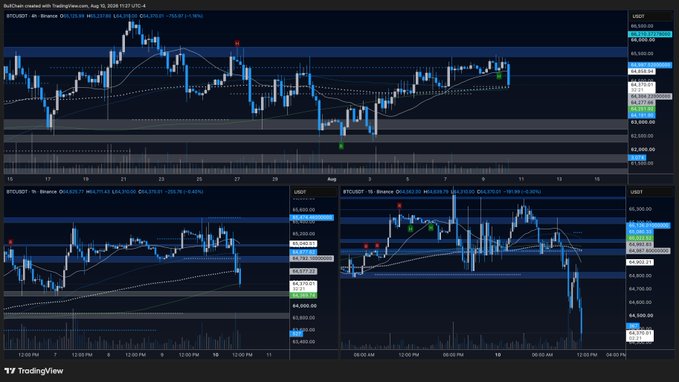This screenshot has height=382, width=679.
Task: Click the 64,370.01 last price label on 15-minute scale
Action: coord(640,335)
